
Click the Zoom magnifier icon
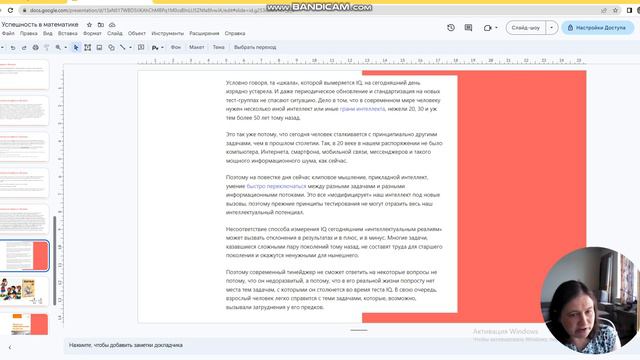tap(58, 48)
